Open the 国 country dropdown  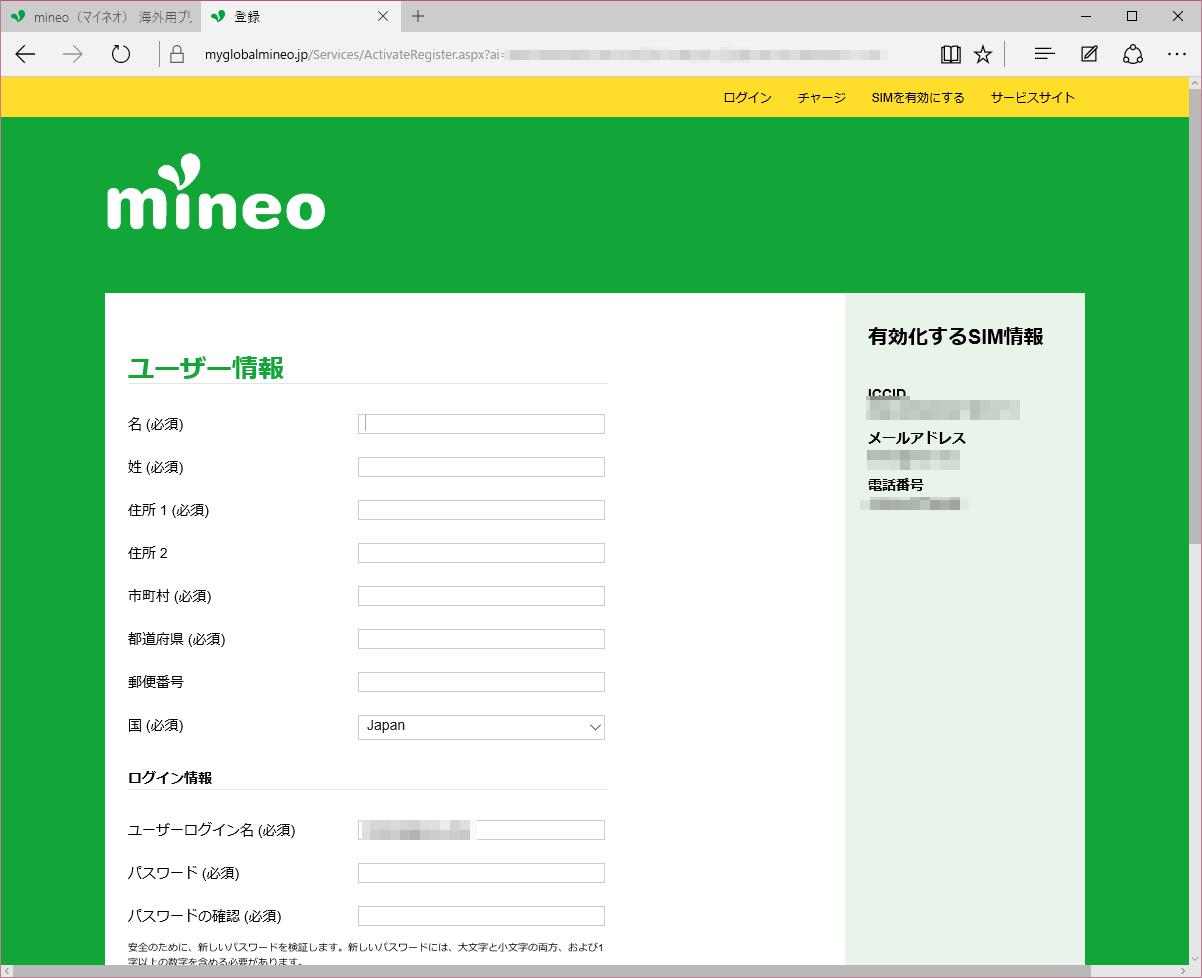click(x=481, y=727)
